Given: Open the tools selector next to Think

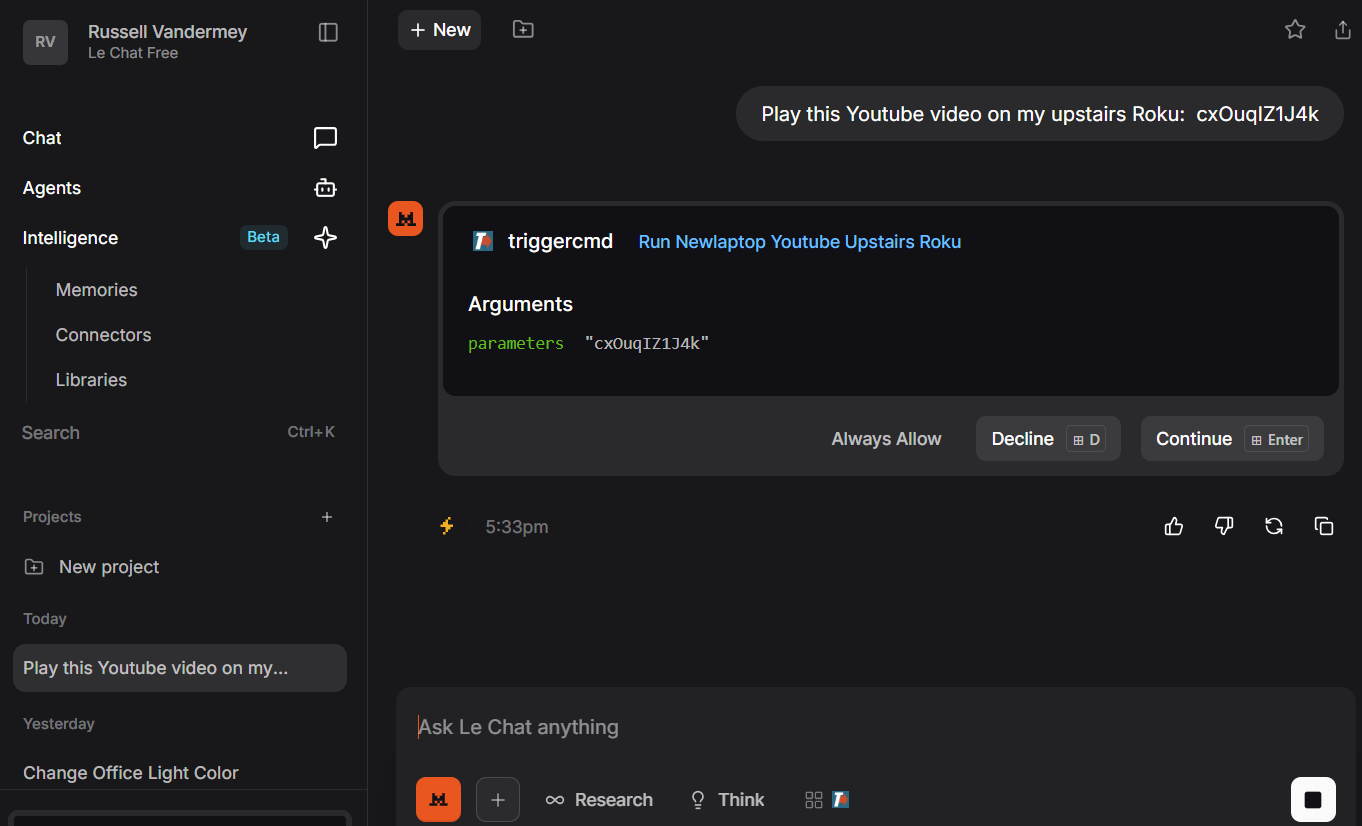Looking at the screenshot, I should [x=827, y=800].
